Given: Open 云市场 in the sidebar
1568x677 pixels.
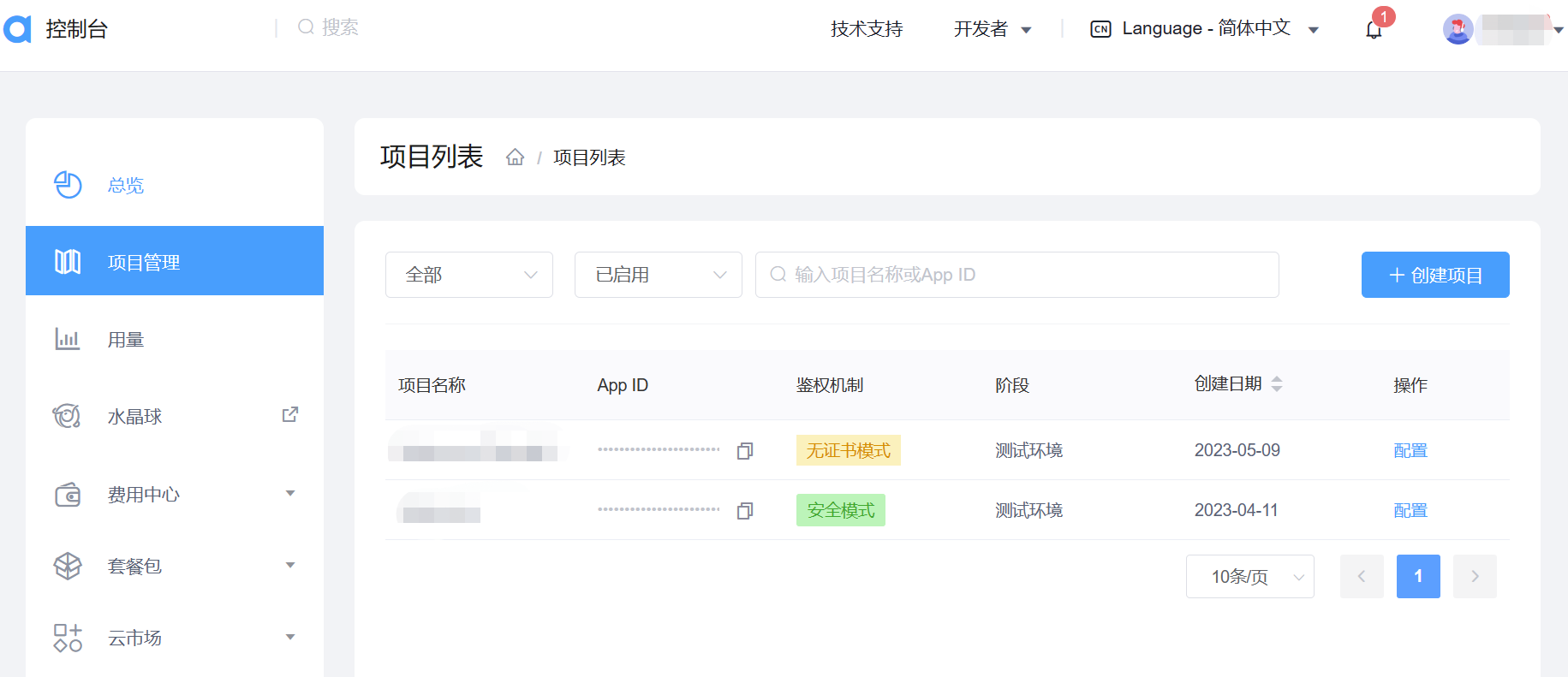Looking at the screenshot, I should click(x=175, y=638).
